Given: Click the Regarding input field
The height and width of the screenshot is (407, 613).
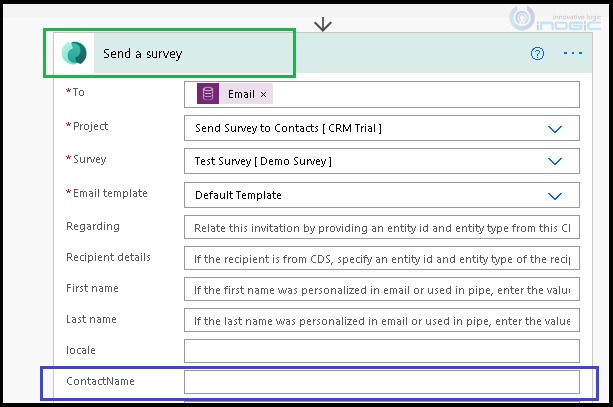Looking at the screenshot, I should tap(381, 228).
